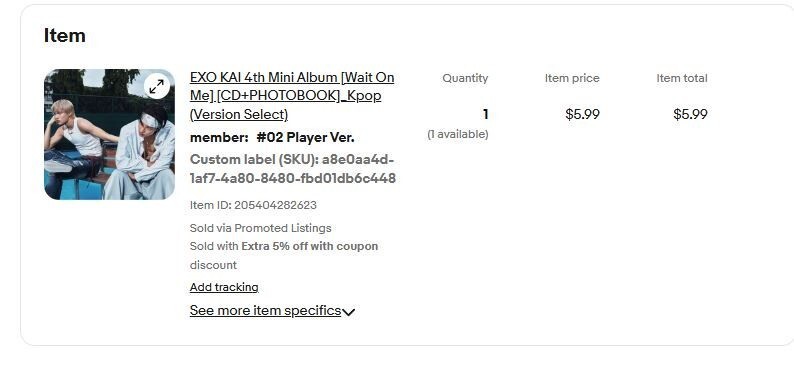This screenshot has width=794, height=365.
Task: Click Extra 5% off with coupon text
Action: pos(309,247)
